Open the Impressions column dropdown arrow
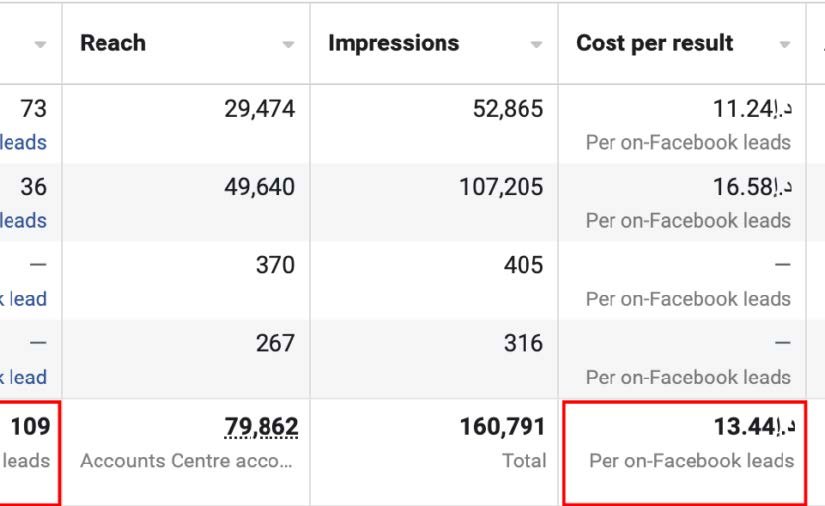This screenshot has height=506, width=825. click(536, 45)
